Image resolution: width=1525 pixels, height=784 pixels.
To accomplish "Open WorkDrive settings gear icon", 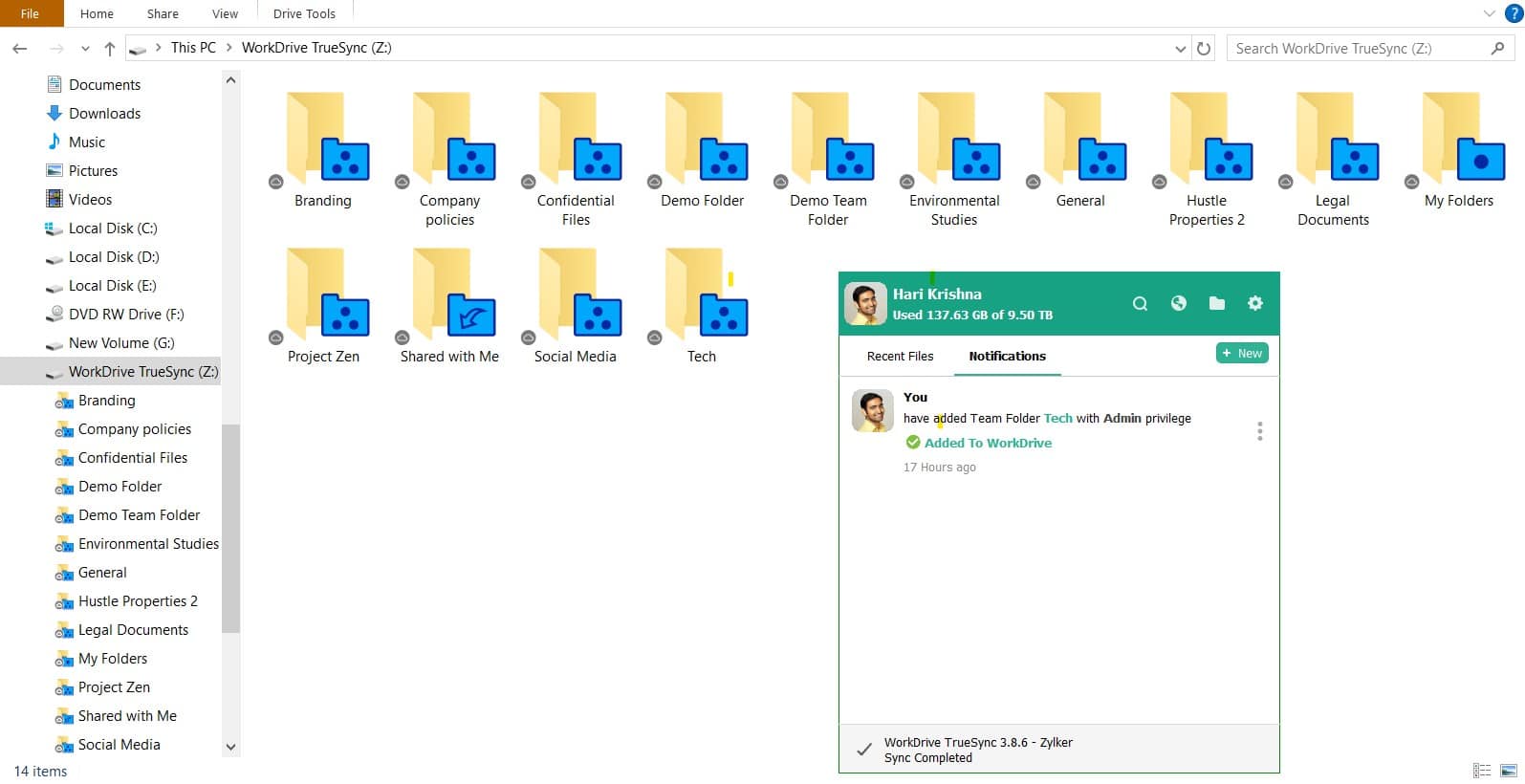I will pyautogui.click(x=1254, y=303).
